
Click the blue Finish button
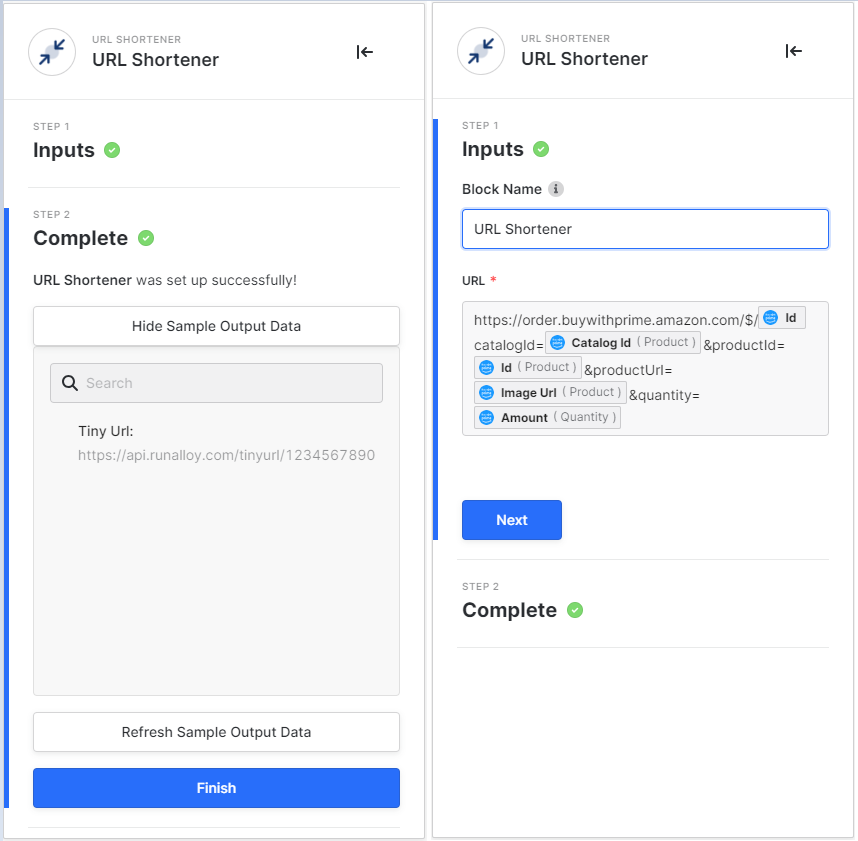tap(216, 788)
